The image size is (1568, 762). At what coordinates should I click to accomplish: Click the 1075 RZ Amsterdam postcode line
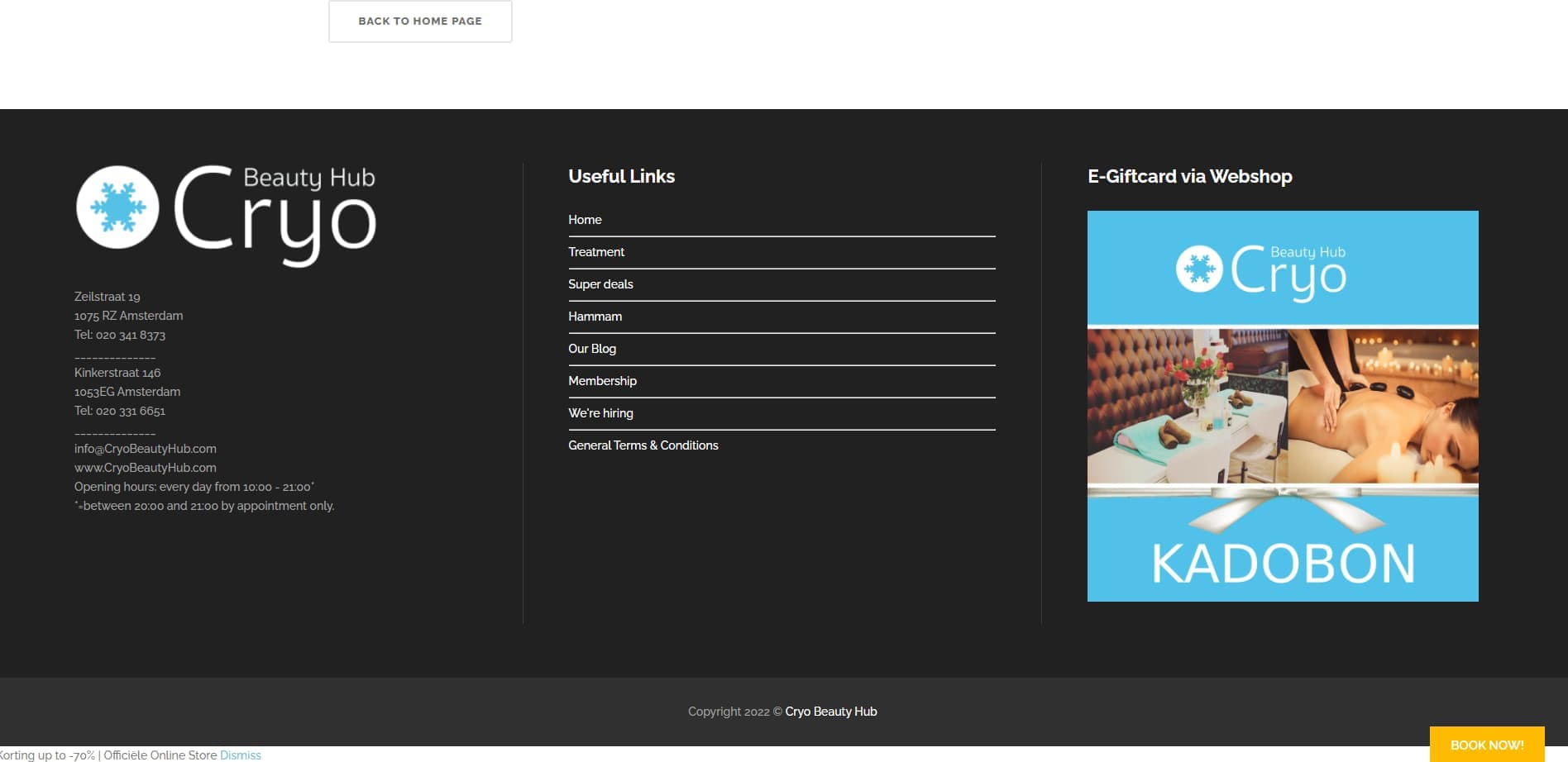coord(129,316)
